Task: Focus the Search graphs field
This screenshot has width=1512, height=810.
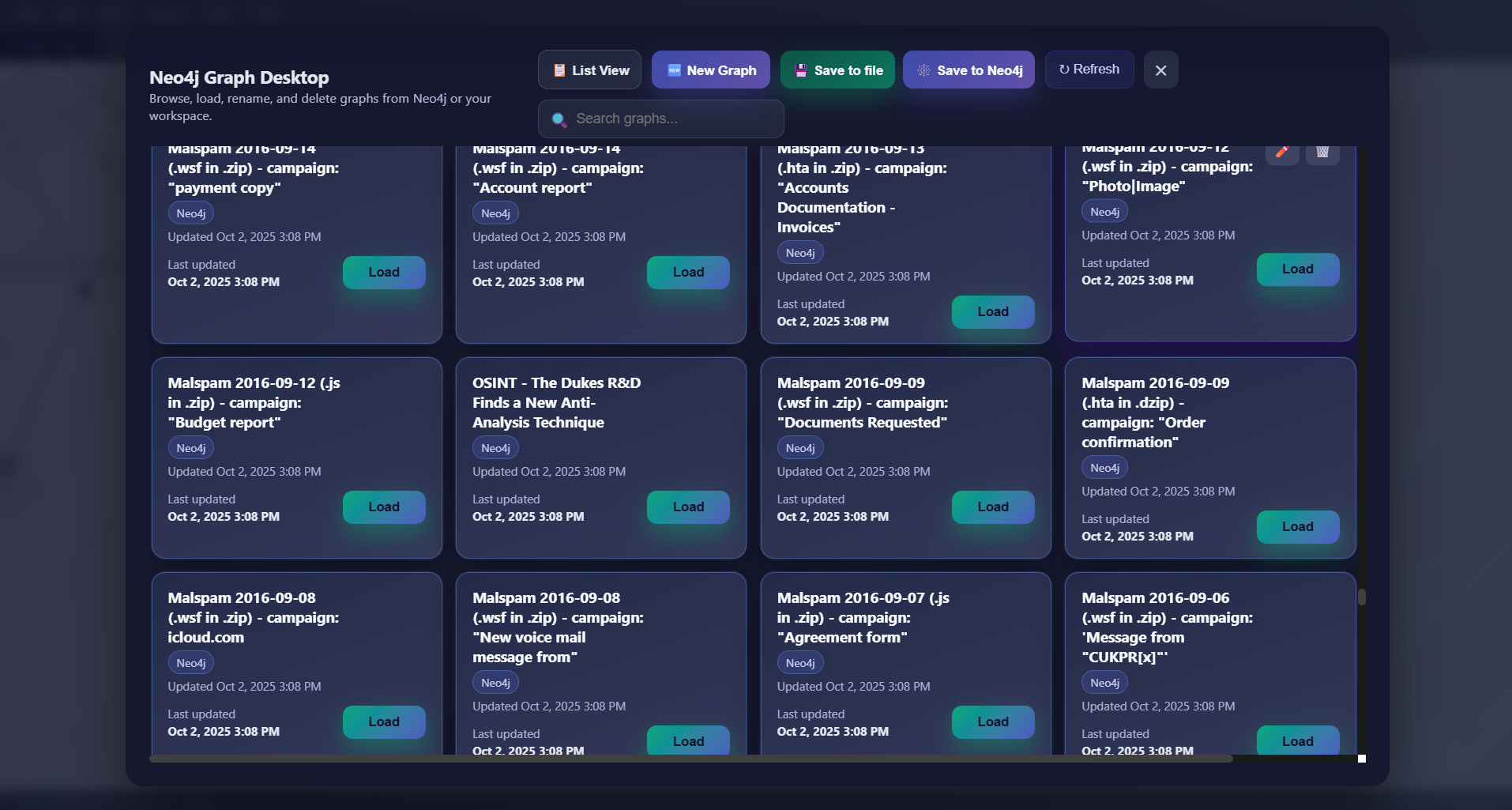Action: 661,119
